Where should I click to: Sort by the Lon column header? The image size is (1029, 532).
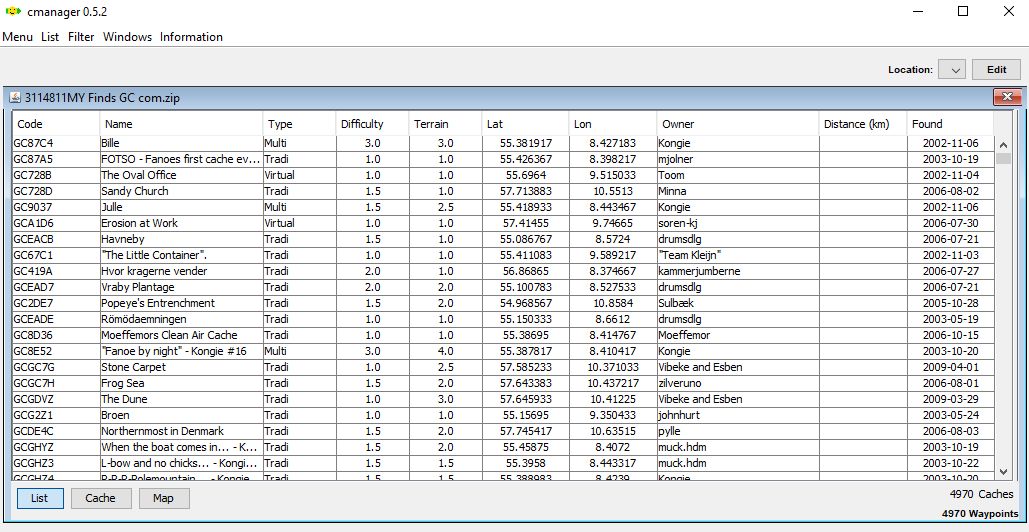click(x=612, y=124)
